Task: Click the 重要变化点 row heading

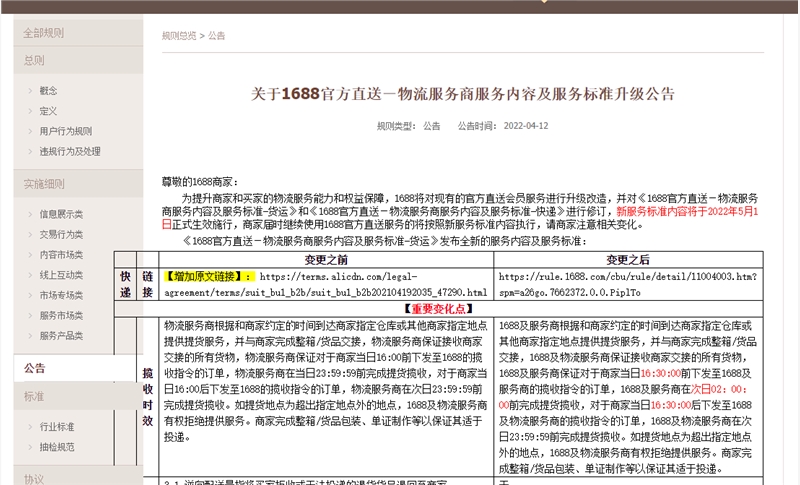Action: pyautogui.click(x=439, y=309)
